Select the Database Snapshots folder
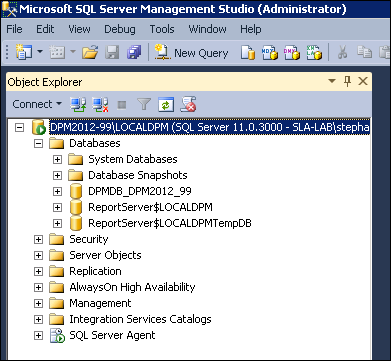Screen dimensions: 391x361 138,175
